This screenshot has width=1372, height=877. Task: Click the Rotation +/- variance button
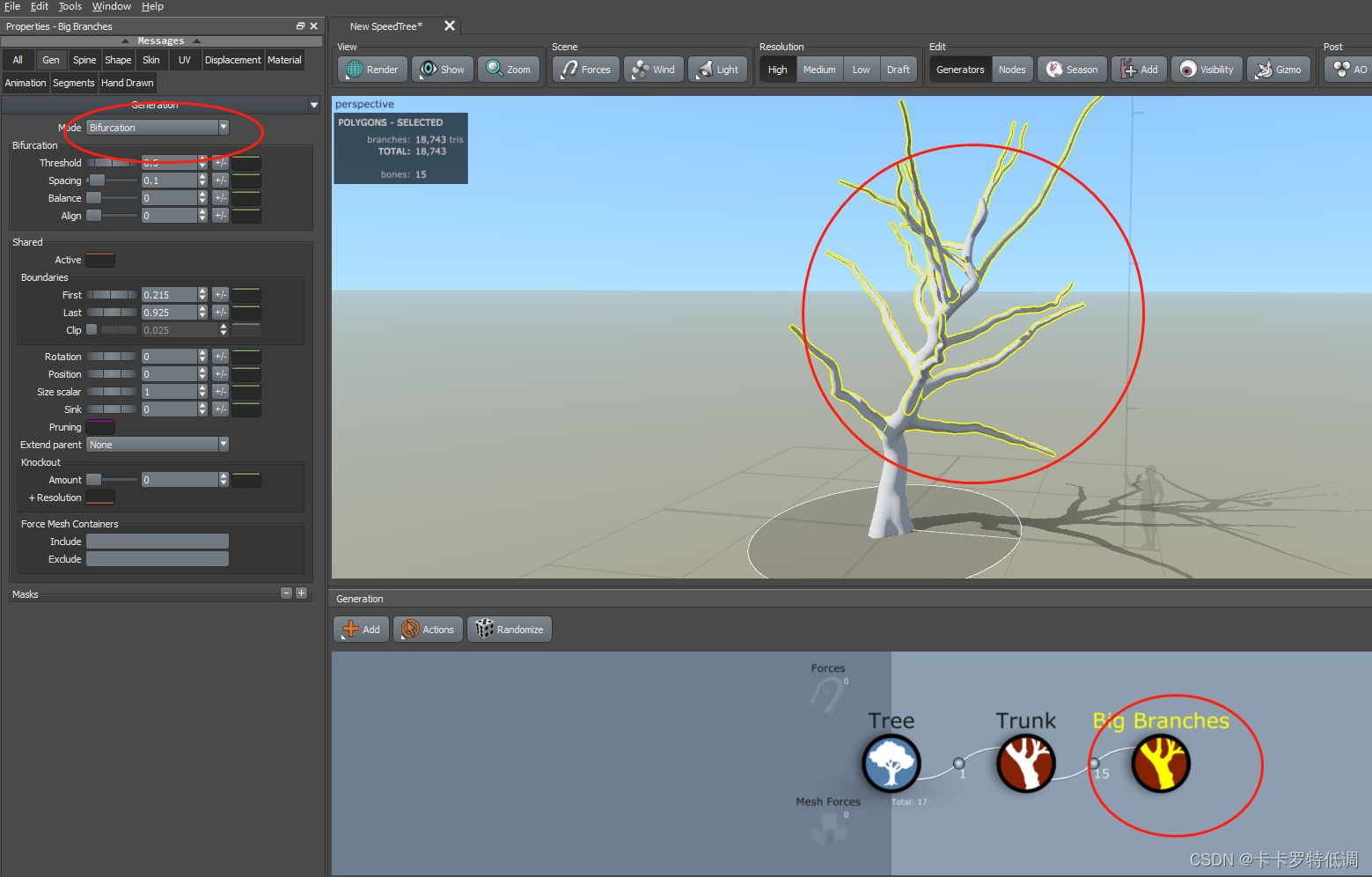point(220,357)
